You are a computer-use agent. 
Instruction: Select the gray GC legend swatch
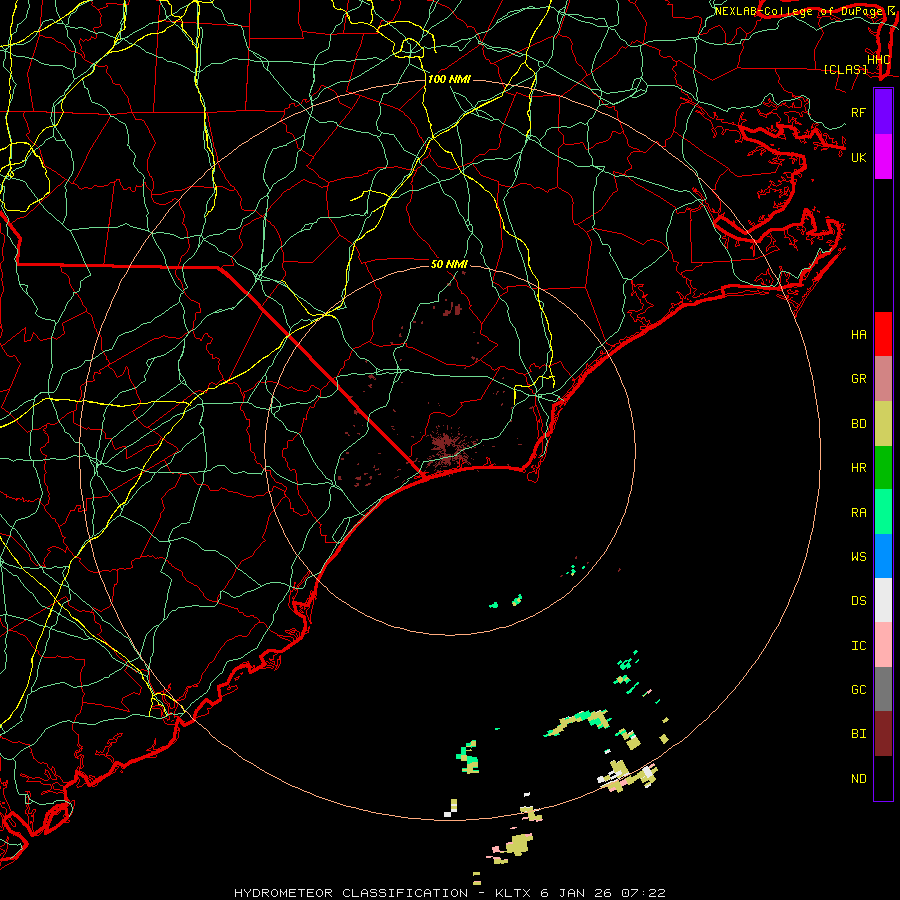point(883,689)
